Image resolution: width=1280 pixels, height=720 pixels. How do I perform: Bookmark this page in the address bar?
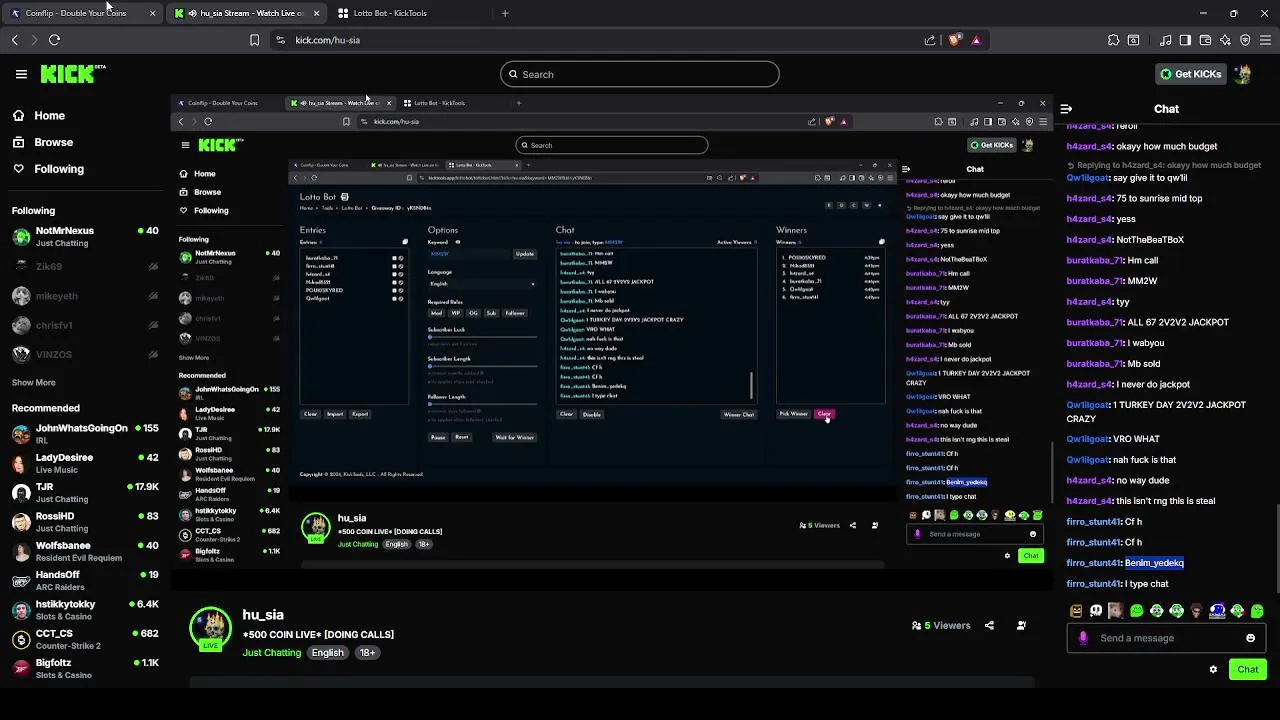pos(254,40)
